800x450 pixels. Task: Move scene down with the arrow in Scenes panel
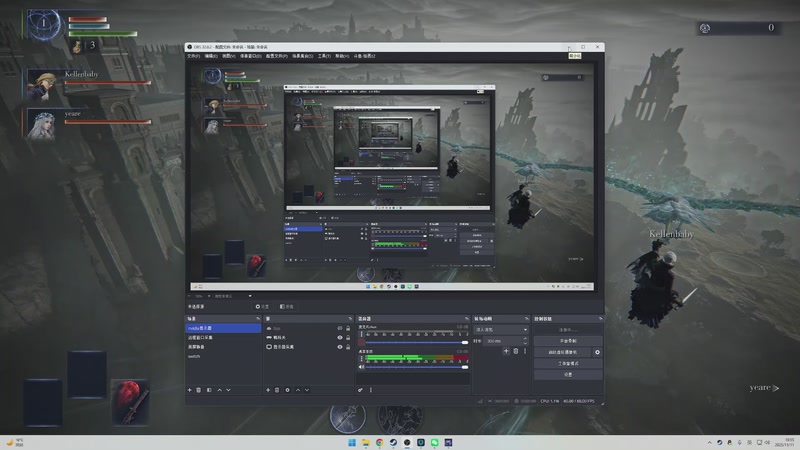(229, 390)
